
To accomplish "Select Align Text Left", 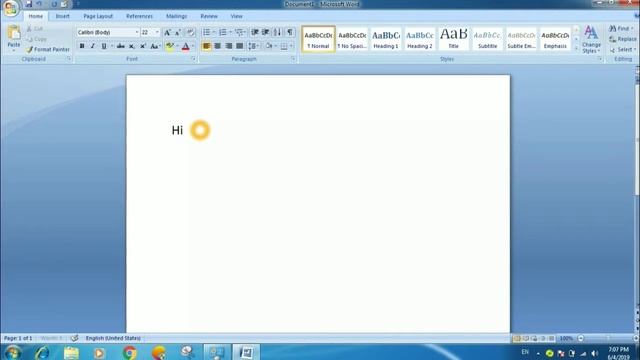I will 207,46.
